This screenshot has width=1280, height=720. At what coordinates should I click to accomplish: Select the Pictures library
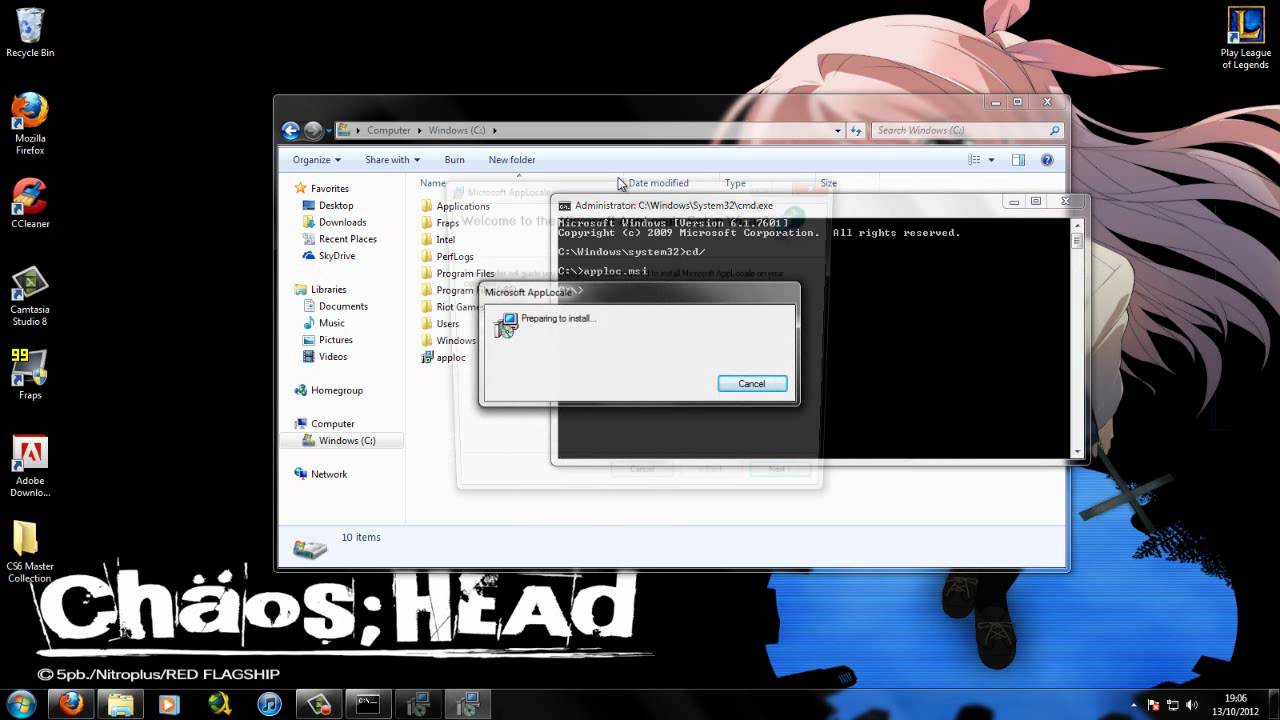[x=335, y=340]
